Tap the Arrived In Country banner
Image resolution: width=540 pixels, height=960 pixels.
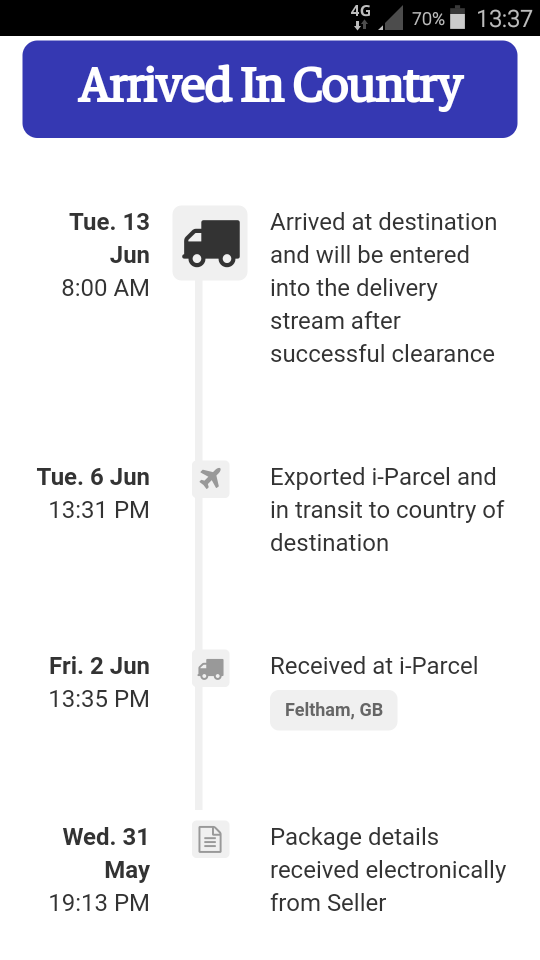[270, 89]
